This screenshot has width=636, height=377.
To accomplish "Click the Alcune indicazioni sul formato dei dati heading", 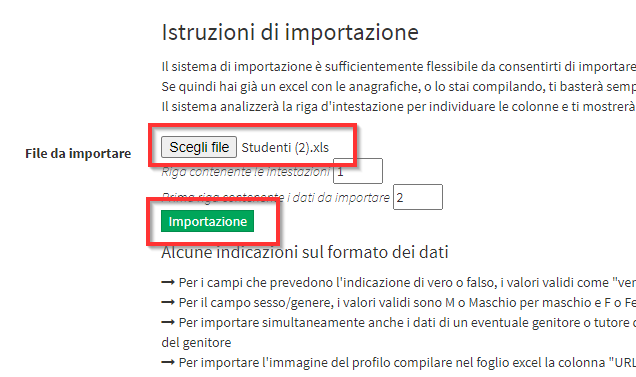I will coord(305,252).
